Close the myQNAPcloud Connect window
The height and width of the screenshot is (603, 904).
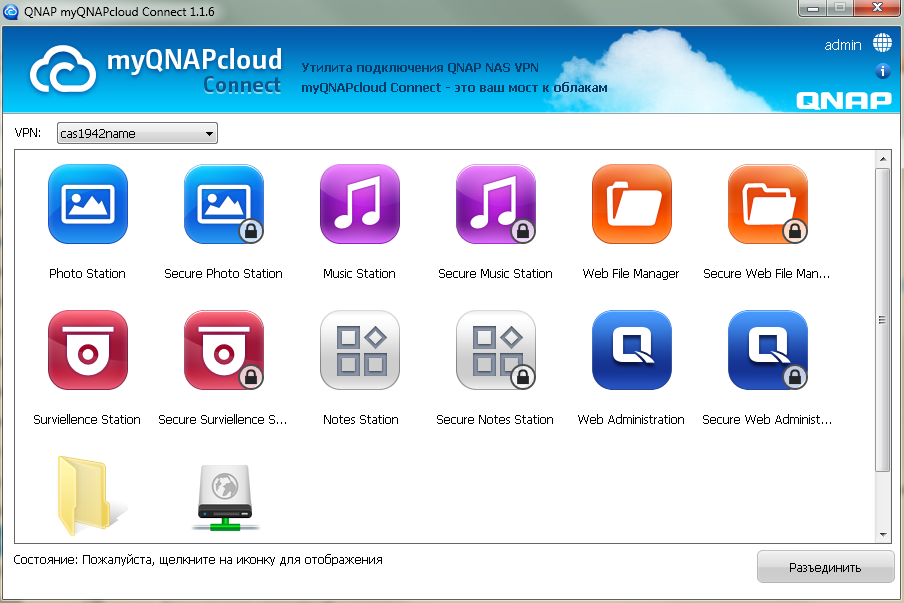pos(877,8)
